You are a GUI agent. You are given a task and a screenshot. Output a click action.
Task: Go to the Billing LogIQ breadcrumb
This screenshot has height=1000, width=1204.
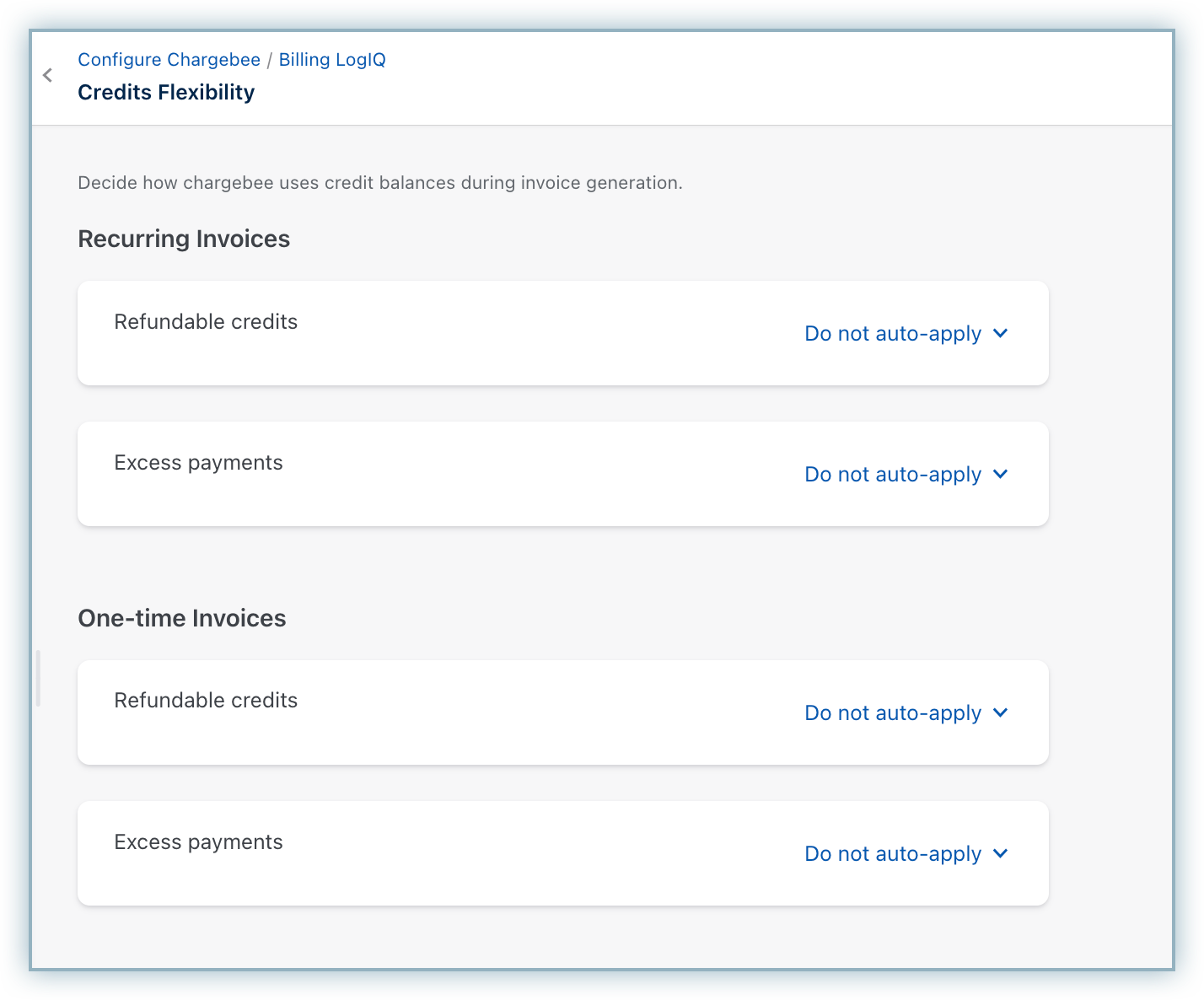point(332,60)
